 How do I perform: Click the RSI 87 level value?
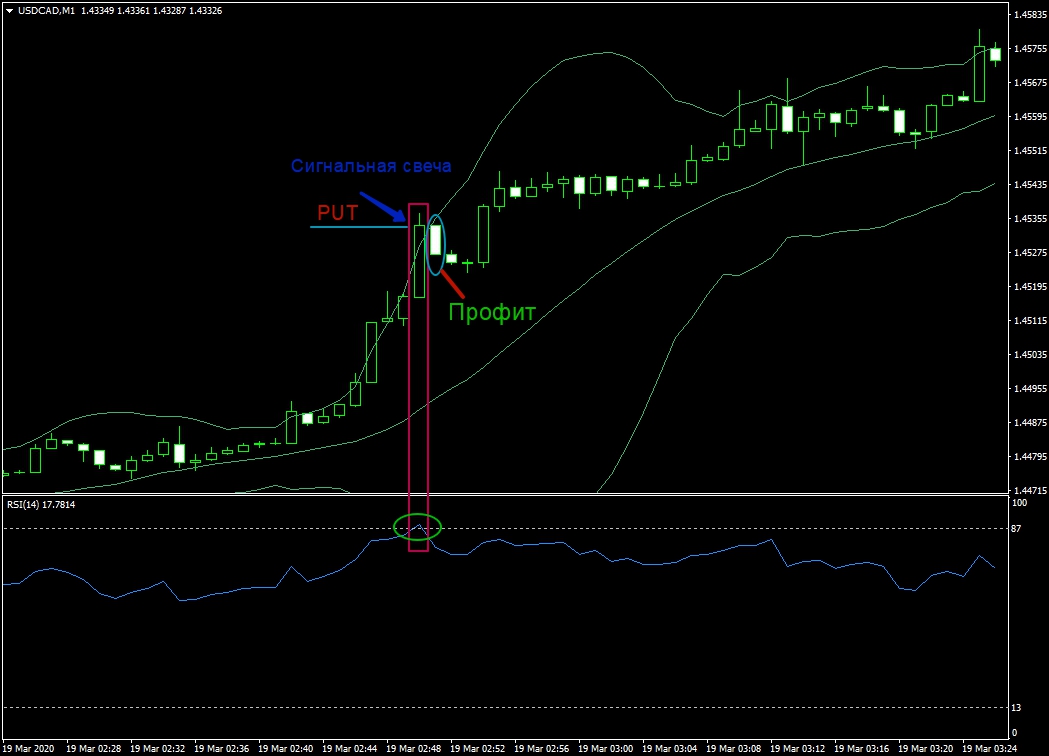(1017, 528)
